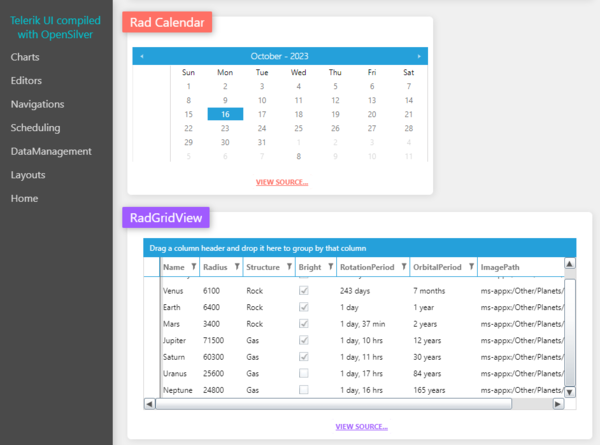Click grid horizontal scroll right arrow
This screenshot has width=600, height=445.
pyautogui.click(x=558, y=404)
